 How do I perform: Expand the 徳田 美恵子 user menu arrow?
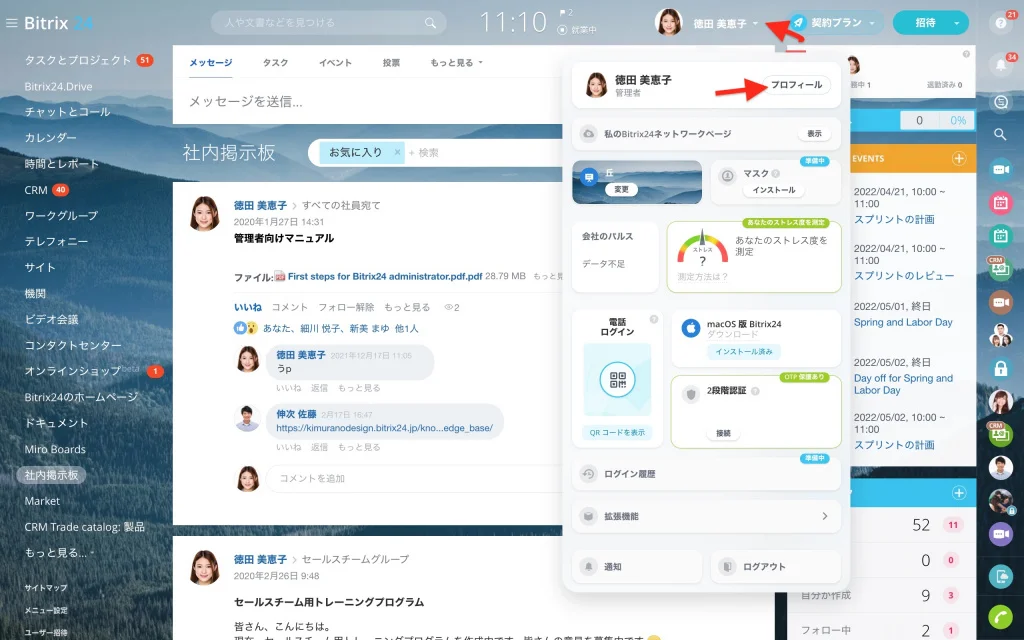[x=756, y=24]
